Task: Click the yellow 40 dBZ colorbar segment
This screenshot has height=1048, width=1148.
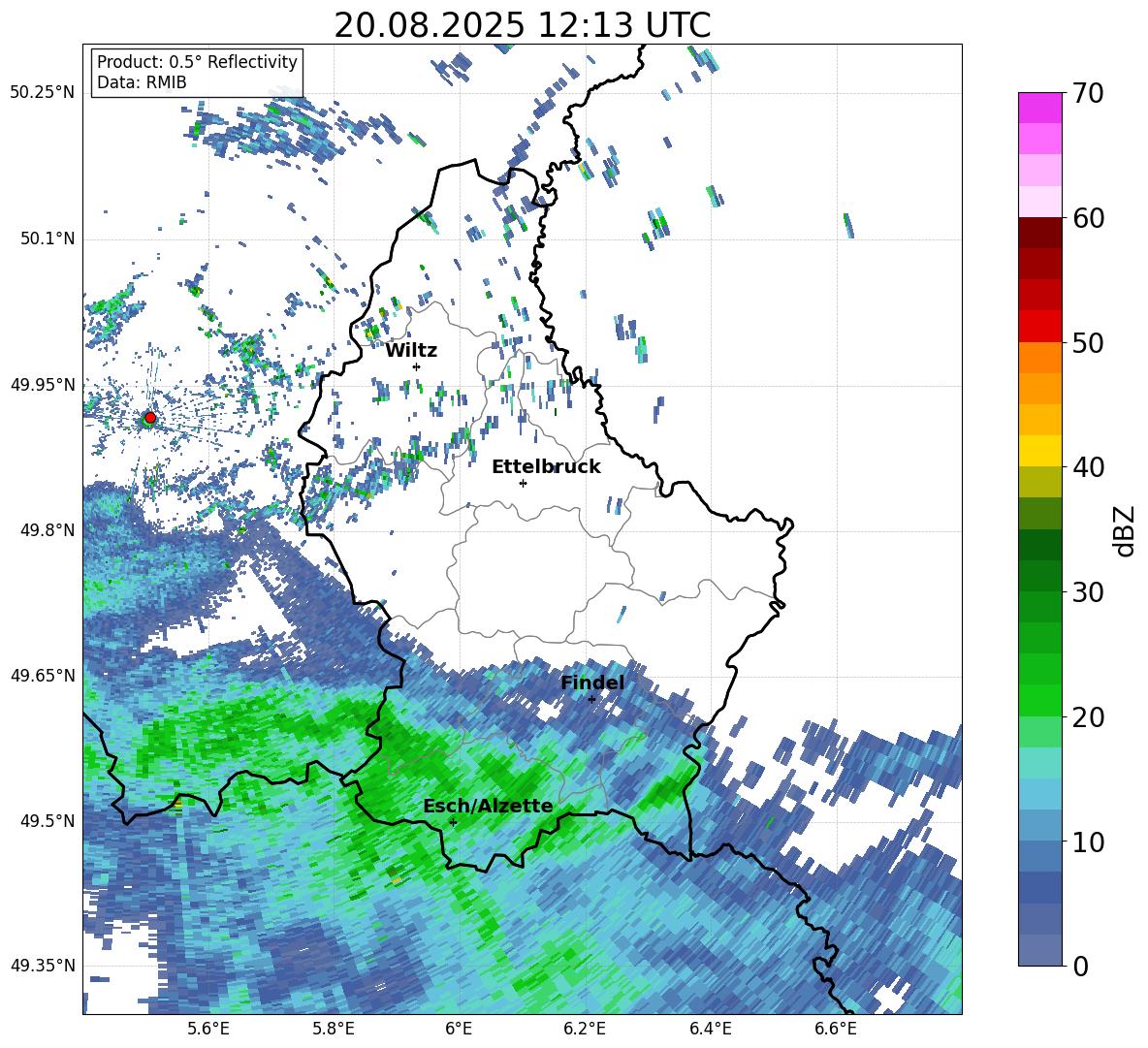Action: (1039, 451)
